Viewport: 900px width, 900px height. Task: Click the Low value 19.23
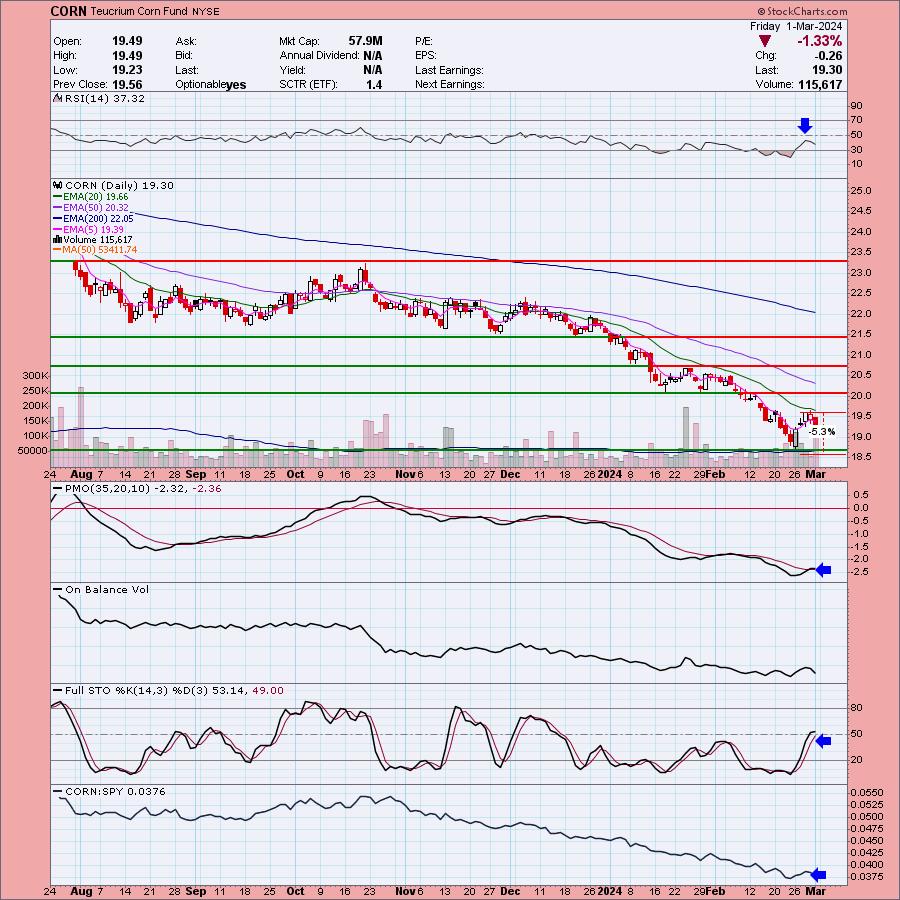coord(127,70)
